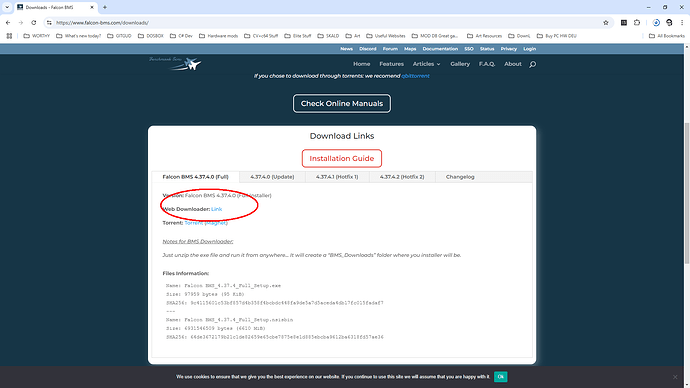Click the Installation Guide button
The height and width of the screenshot is (388, 690).
(341, 158)
